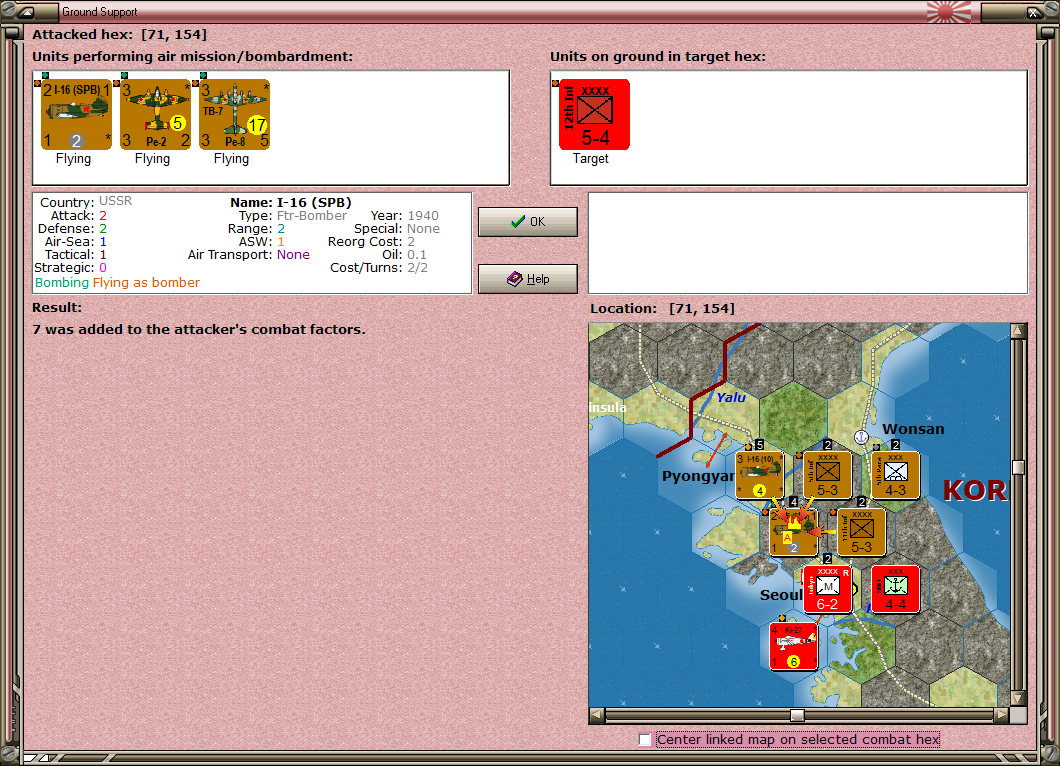Screen dimensions: 1060x766
Task: Click the Seoul city label on map
Action: click(781, 595)
